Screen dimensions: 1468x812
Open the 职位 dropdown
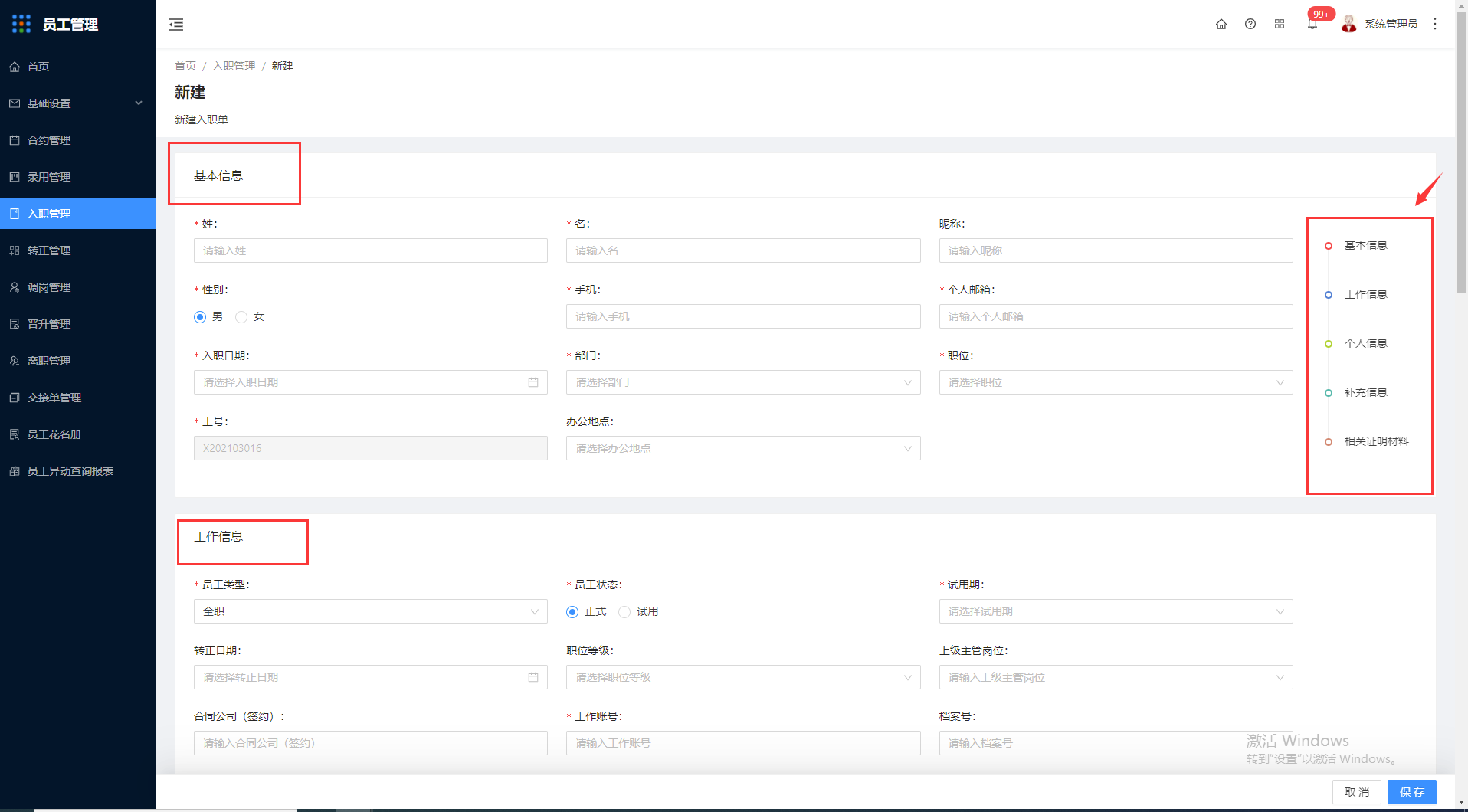(x=1116, y=382)
